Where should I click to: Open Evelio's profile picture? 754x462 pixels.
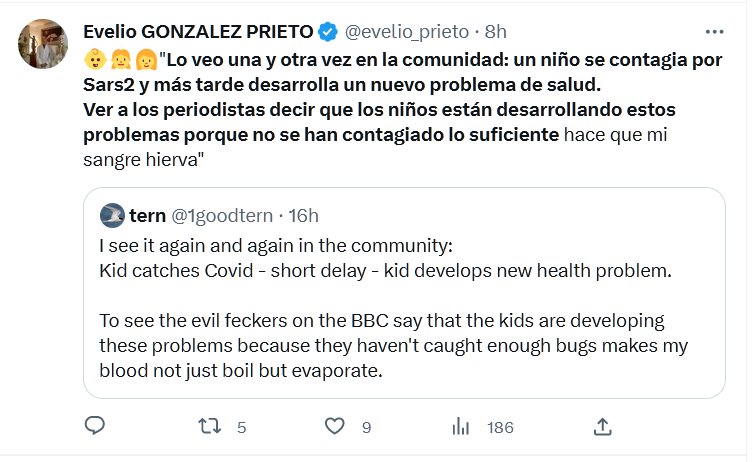(42, 43)
